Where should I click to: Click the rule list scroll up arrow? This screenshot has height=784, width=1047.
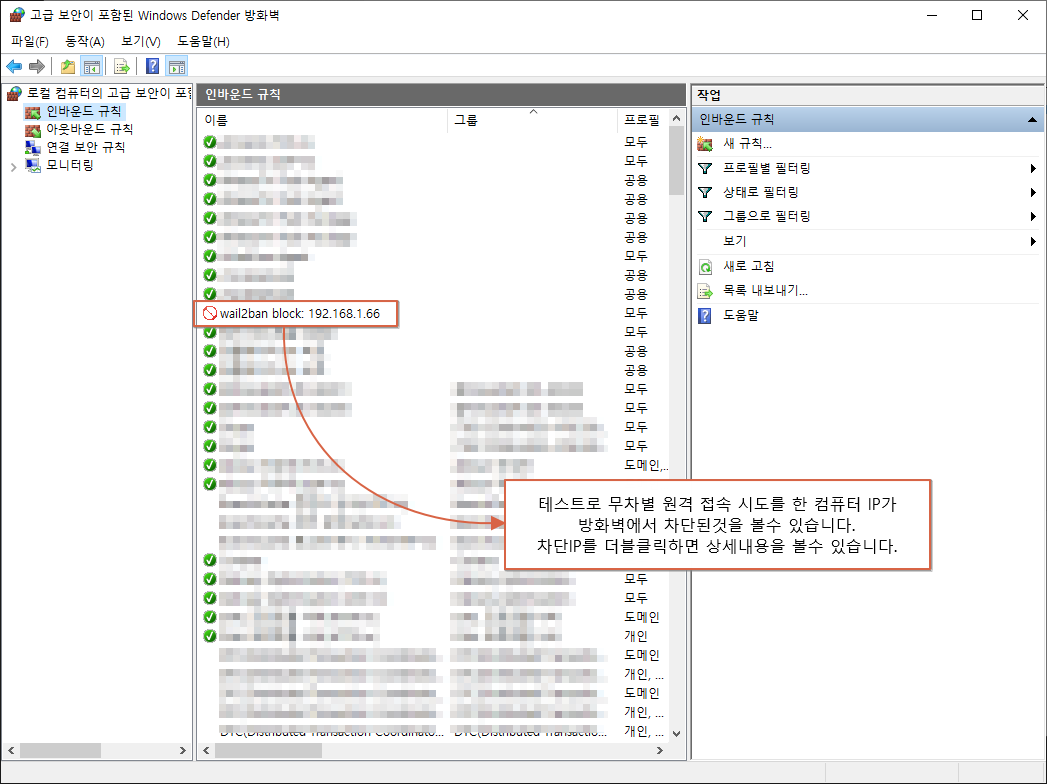point(676,118)
